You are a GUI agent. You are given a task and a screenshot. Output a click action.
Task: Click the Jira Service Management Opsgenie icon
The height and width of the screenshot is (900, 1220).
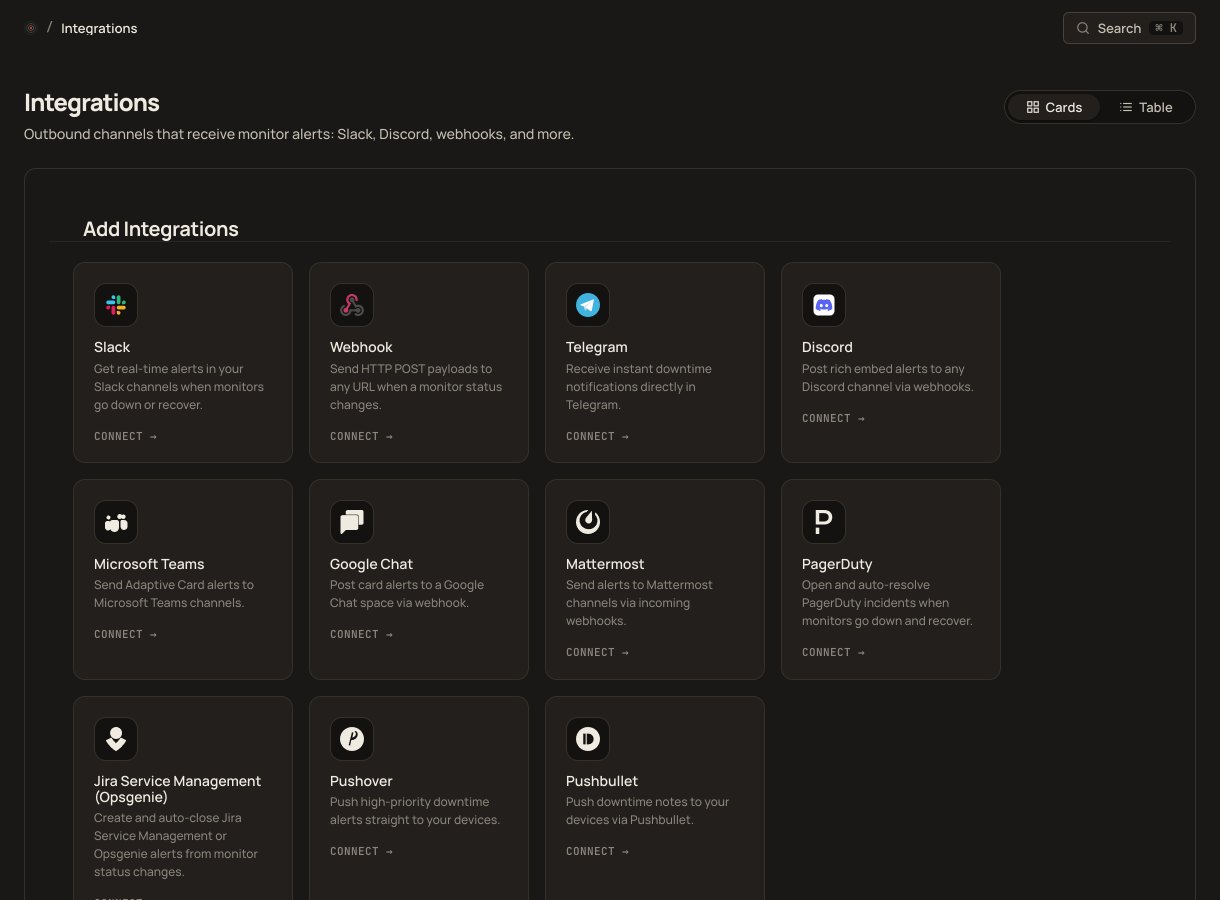116,739
